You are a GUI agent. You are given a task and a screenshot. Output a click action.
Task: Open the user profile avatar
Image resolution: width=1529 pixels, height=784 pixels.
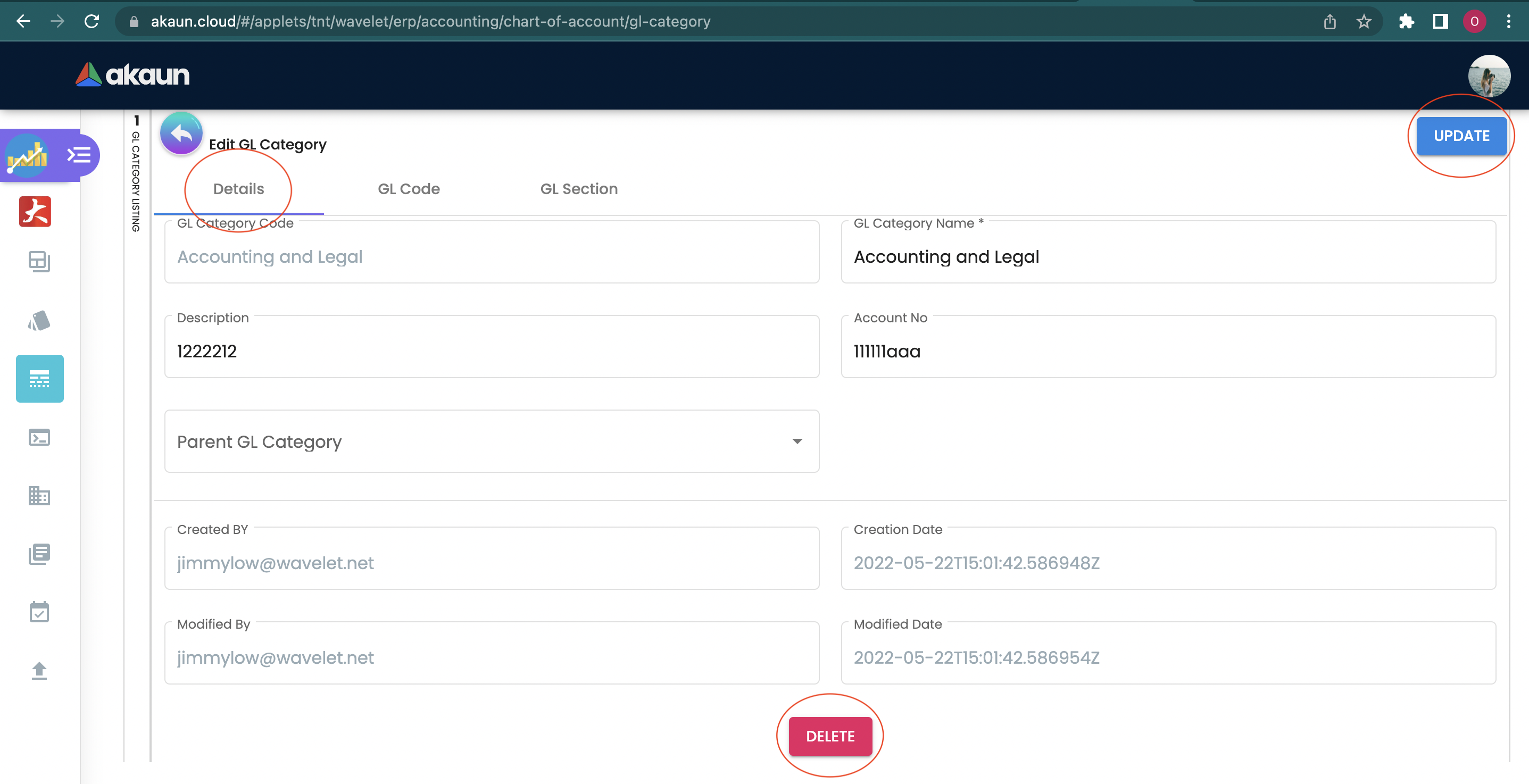[x=1489, y=76]
